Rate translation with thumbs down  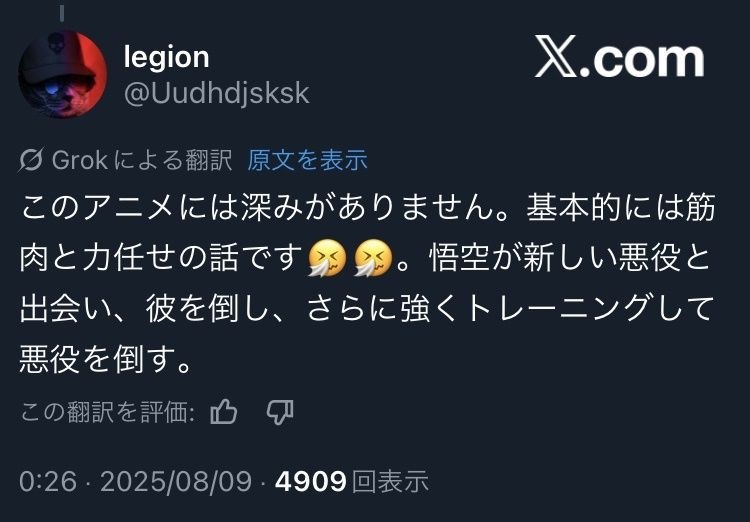tap(280, 412)
